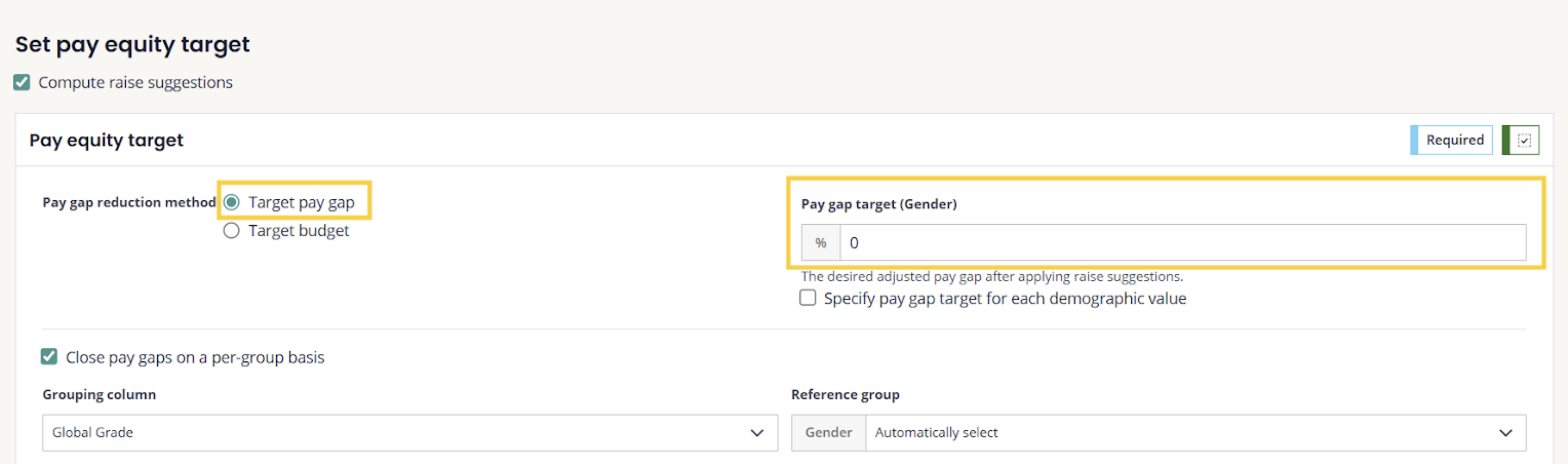The height and width of the screenshot is (464, 1568).
Task: Click the Grouping column field label
Action: tap(99, 395)
